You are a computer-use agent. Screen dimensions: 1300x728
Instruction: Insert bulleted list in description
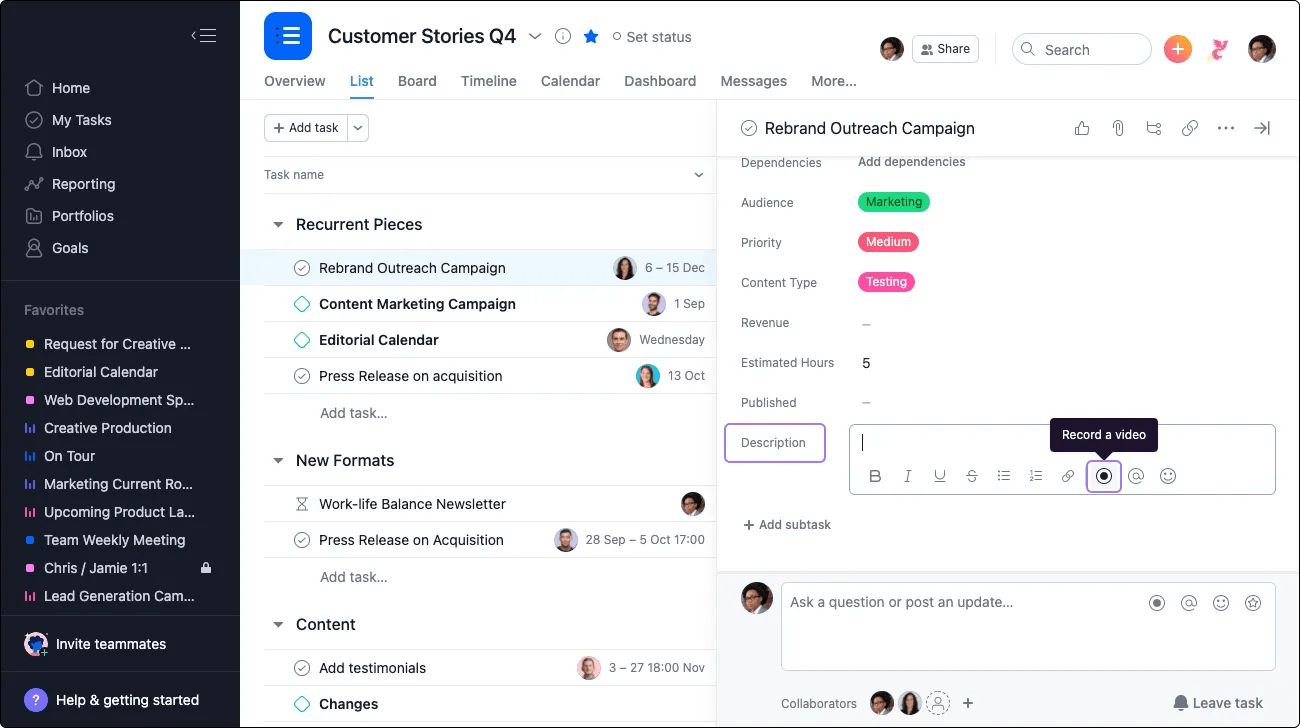(1003, 476)
